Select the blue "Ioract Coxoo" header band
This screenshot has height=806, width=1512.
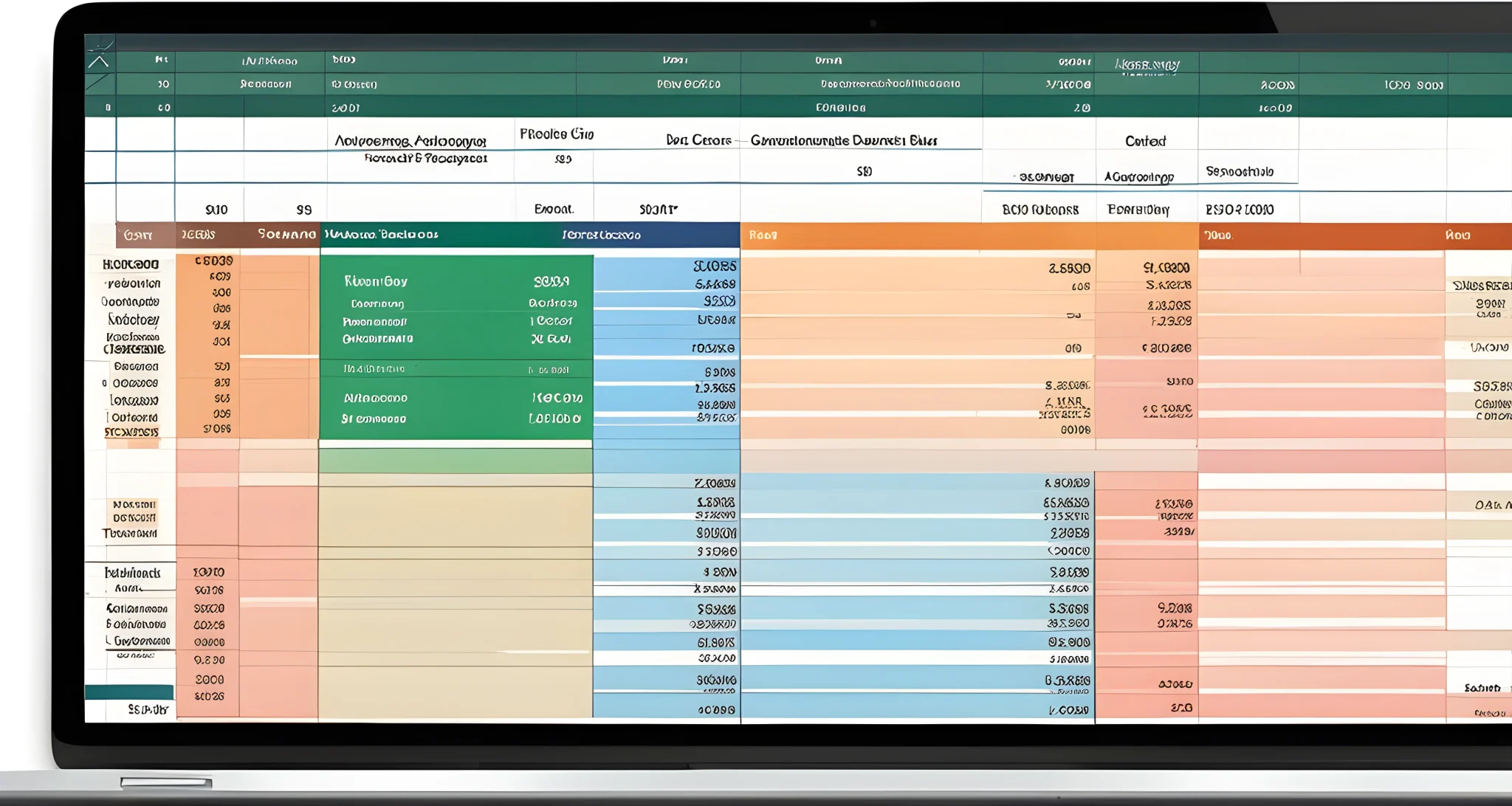point(602,235)
